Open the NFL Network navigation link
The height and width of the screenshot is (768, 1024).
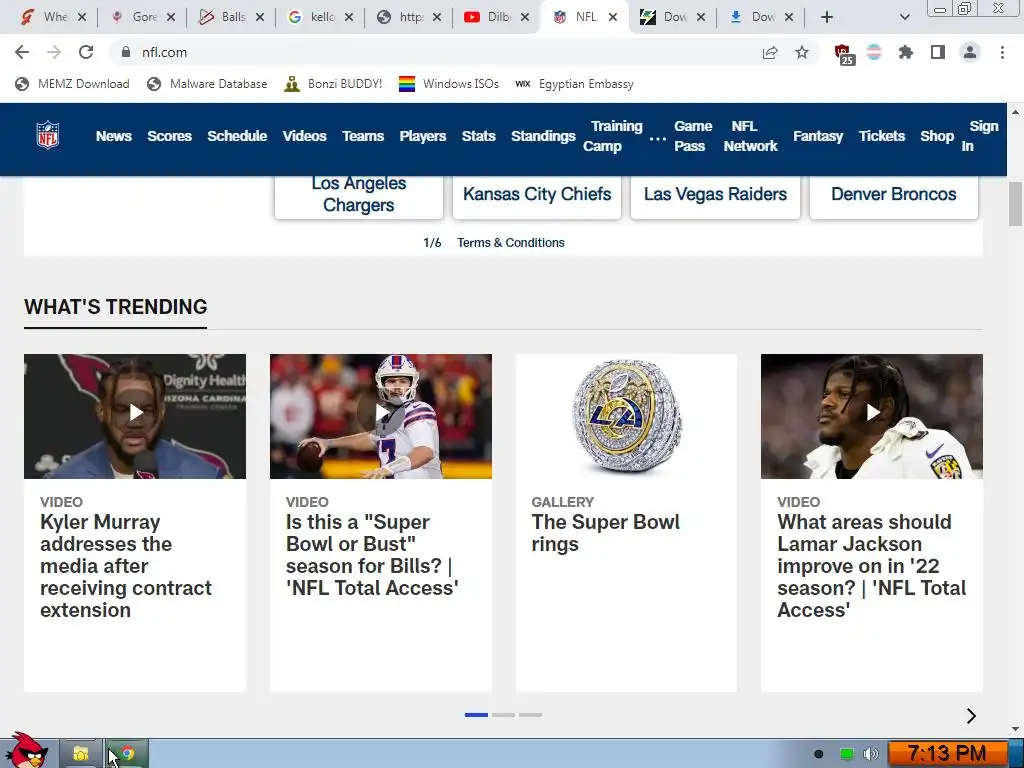point(750,136)
